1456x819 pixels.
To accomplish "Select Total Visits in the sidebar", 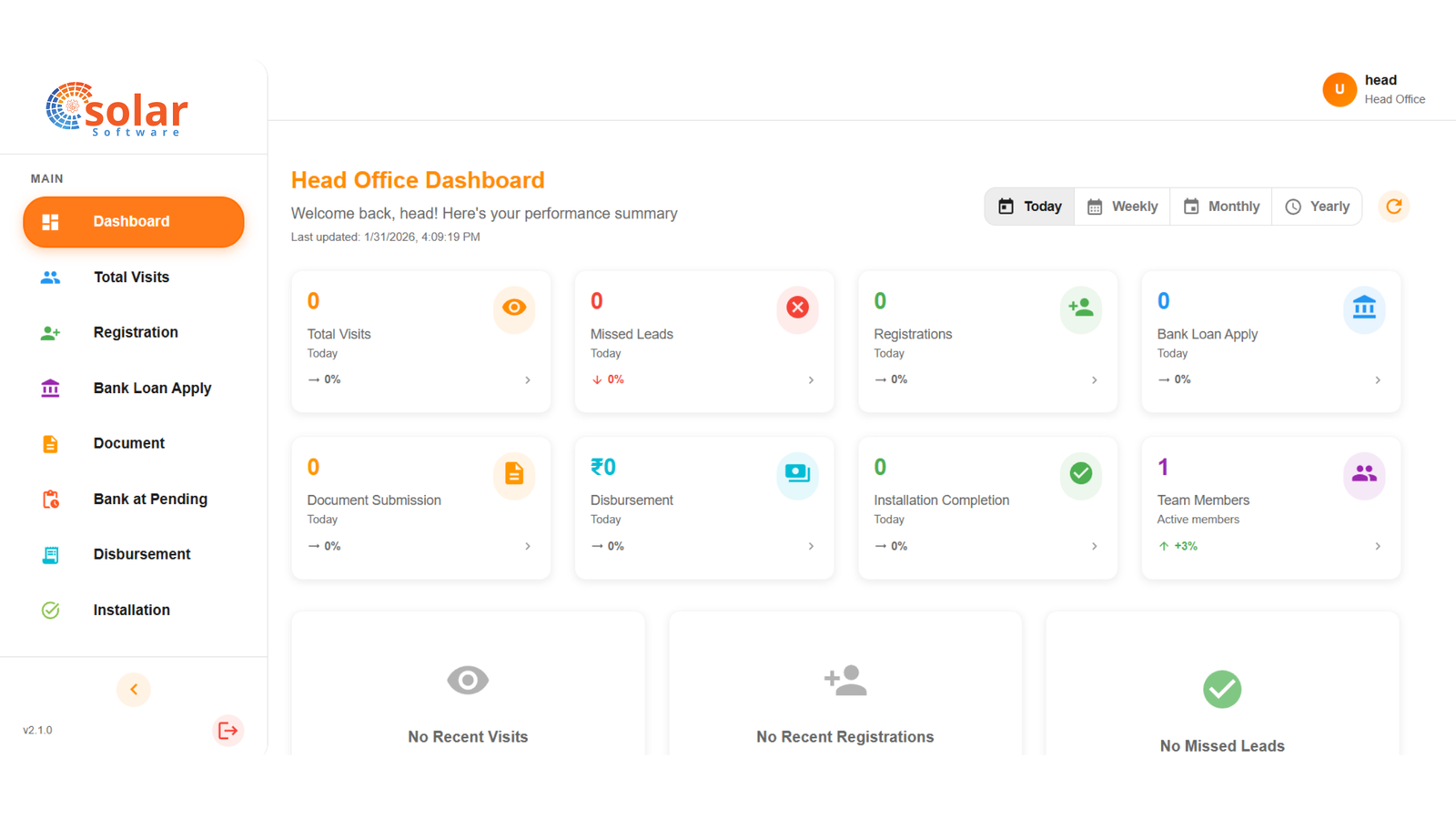I will tap(131, 277).
